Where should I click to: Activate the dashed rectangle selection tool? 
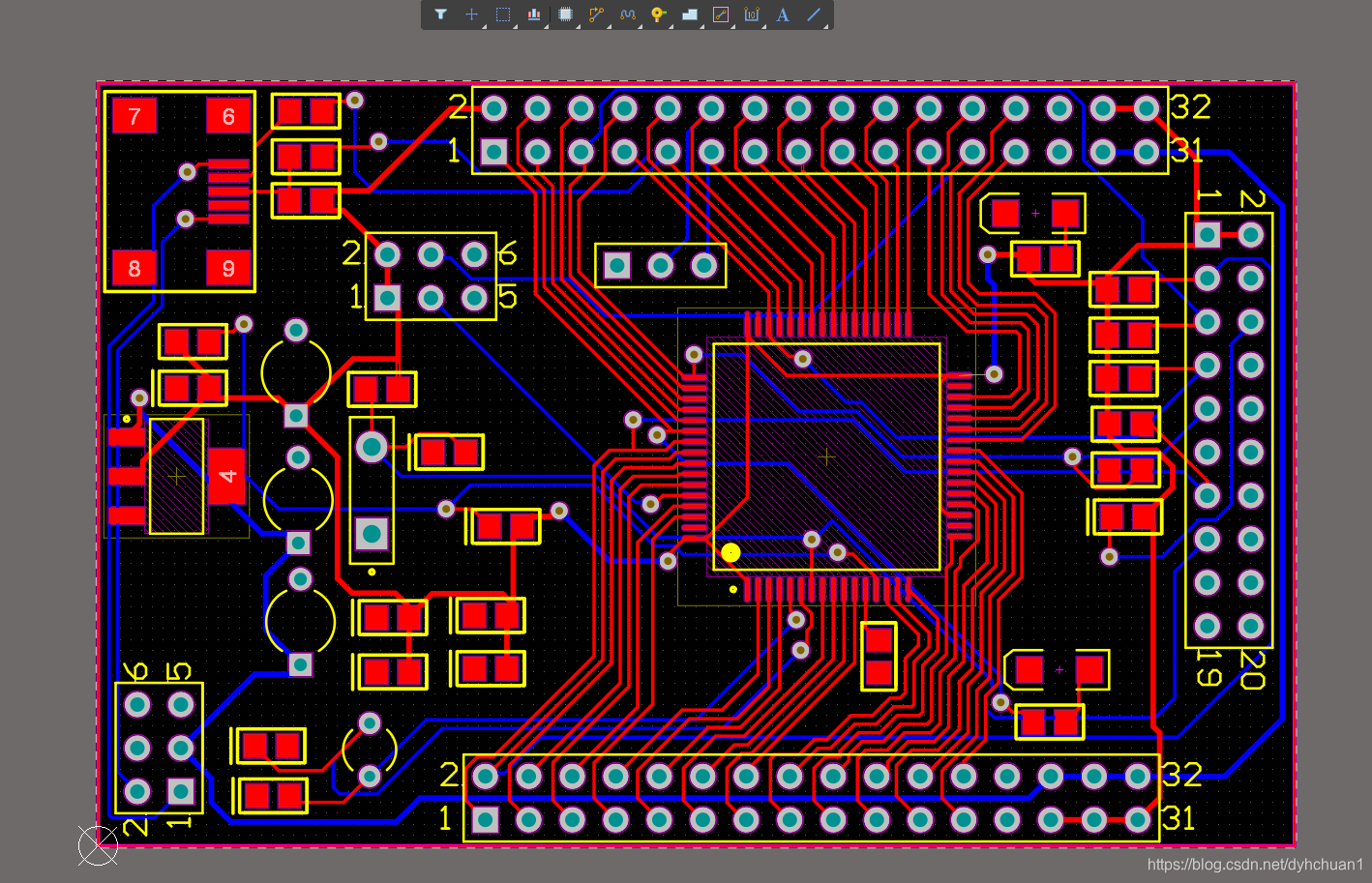point(503,15)
